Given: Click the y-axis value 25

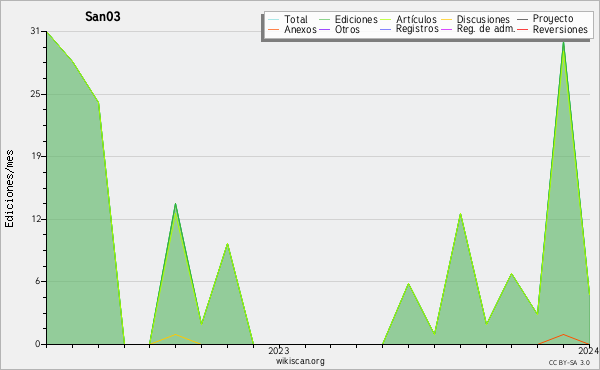Looking at the screenshot, I should click(x=35, y=94).
